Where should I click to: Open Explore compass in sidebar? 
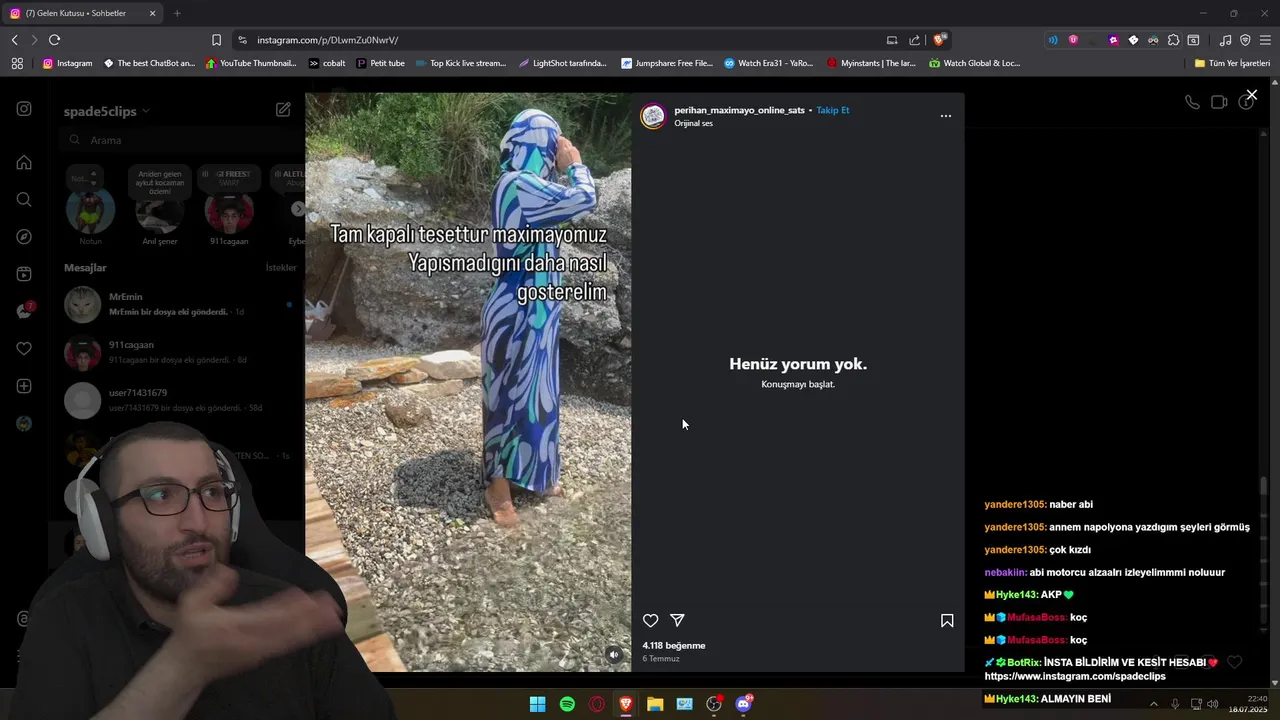[24, 237]
